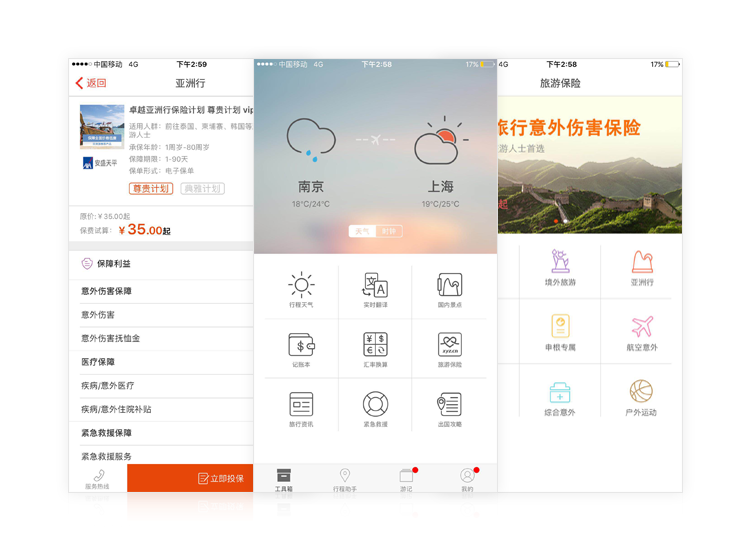Open the 意外伤害保障 row
The image size is (750, 550).
161,291
